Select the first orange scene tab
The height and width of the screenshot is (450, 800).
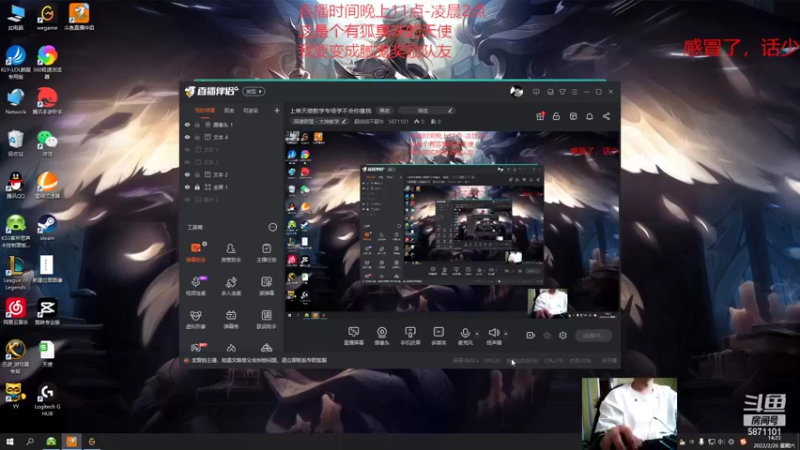click(x=205, y=110)
